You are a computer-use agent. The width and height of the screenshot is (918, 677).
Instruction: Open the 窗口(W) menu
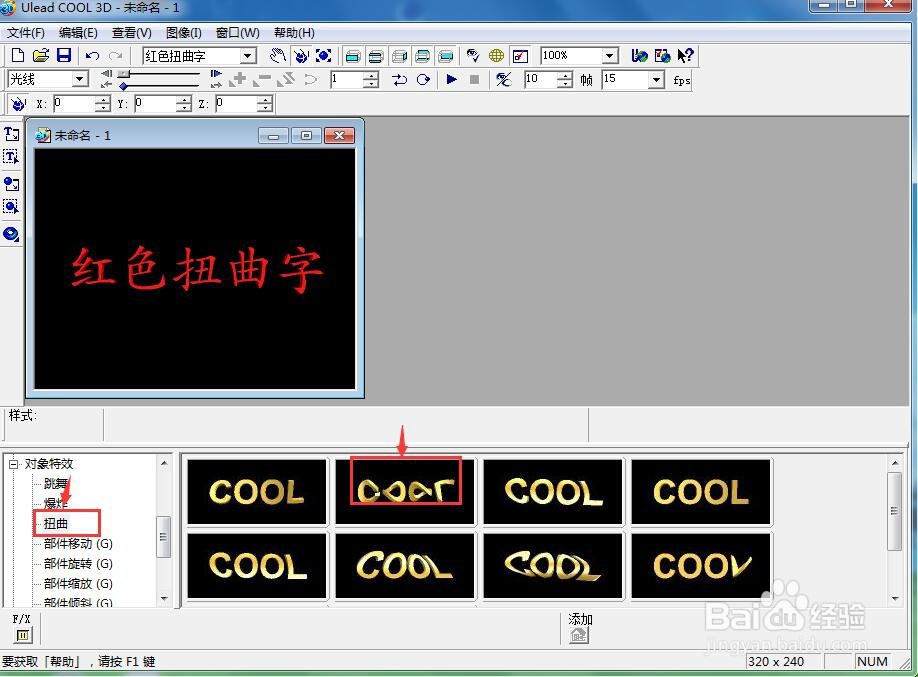click(x=238, y=33)
